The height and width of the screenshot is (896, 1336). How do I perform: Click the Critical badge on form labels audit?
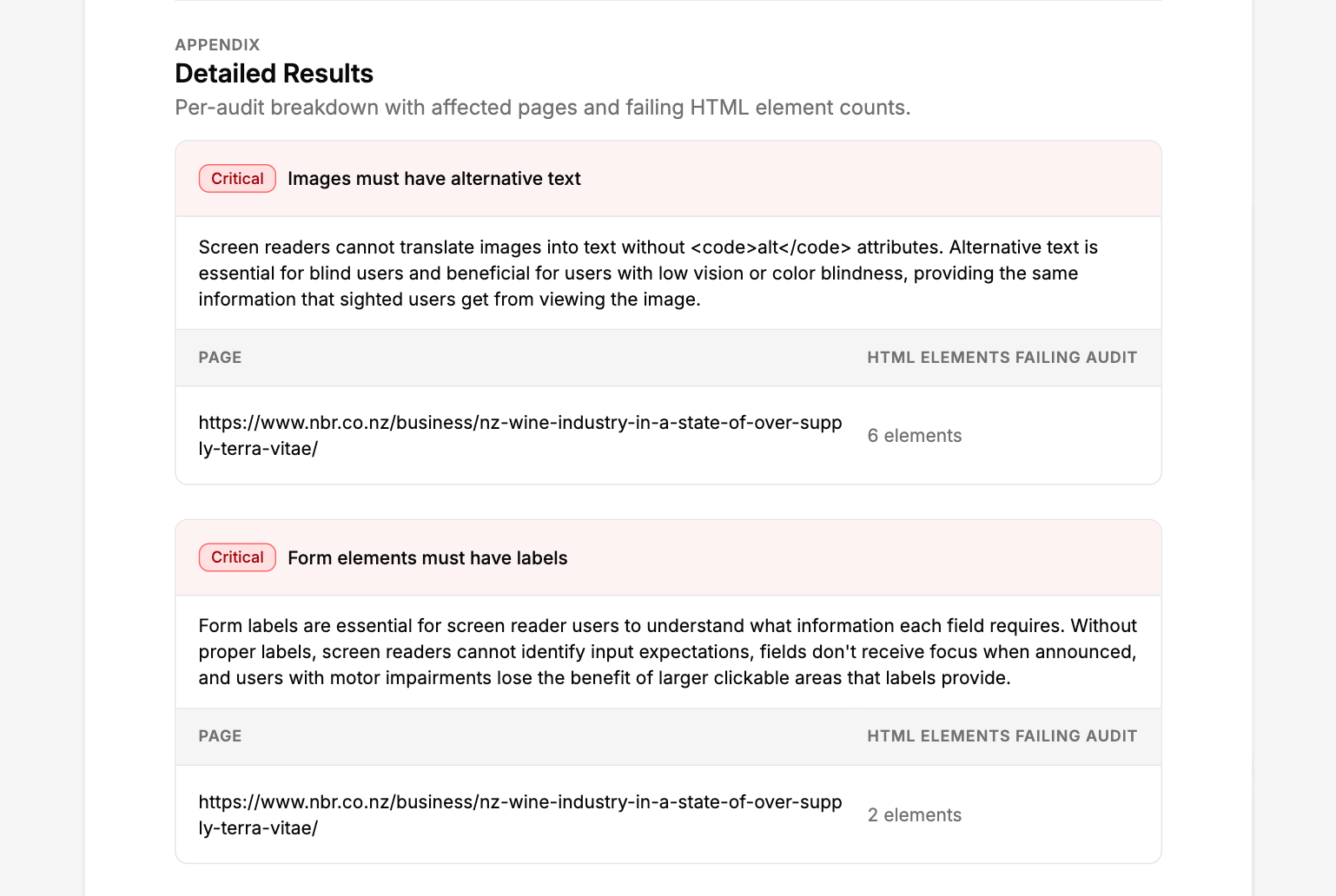click(x=237, y=557)
